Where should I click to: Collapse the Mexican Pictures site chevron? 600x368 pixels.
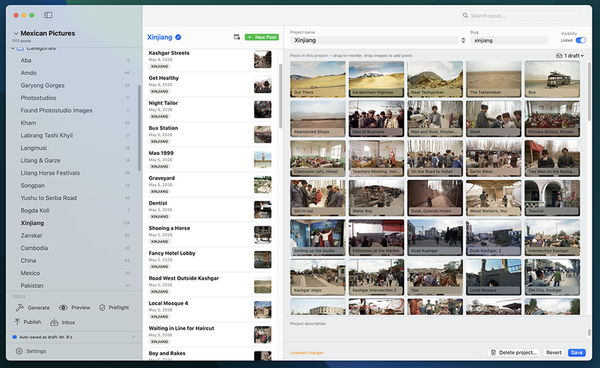click(x=16, y=33)
